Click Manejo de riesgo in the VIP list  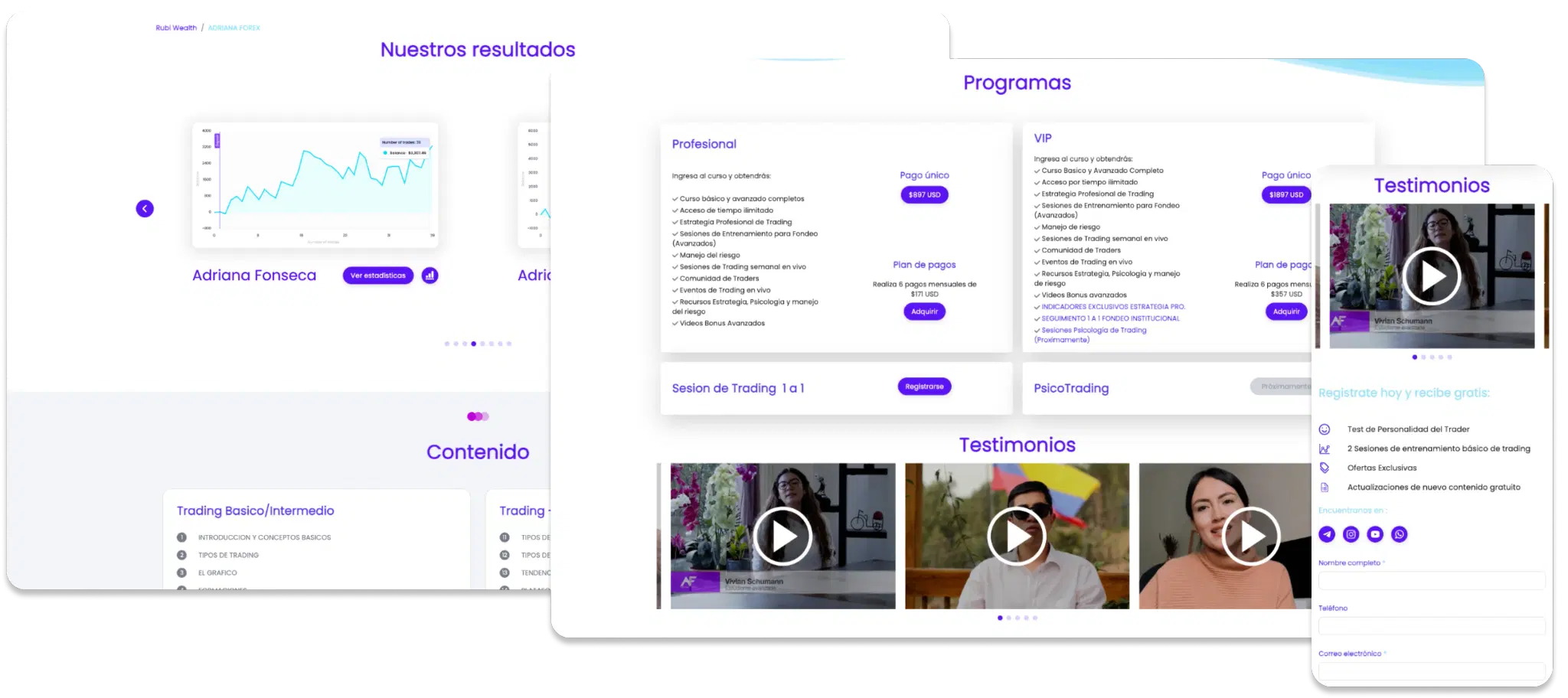(1070, 227)
